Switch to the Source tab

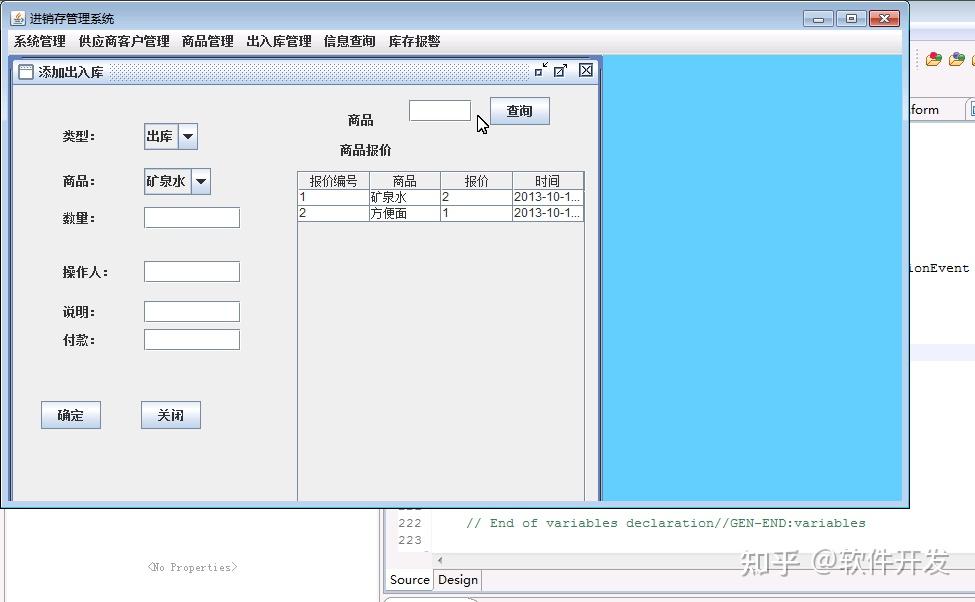[x=409, y=580]
